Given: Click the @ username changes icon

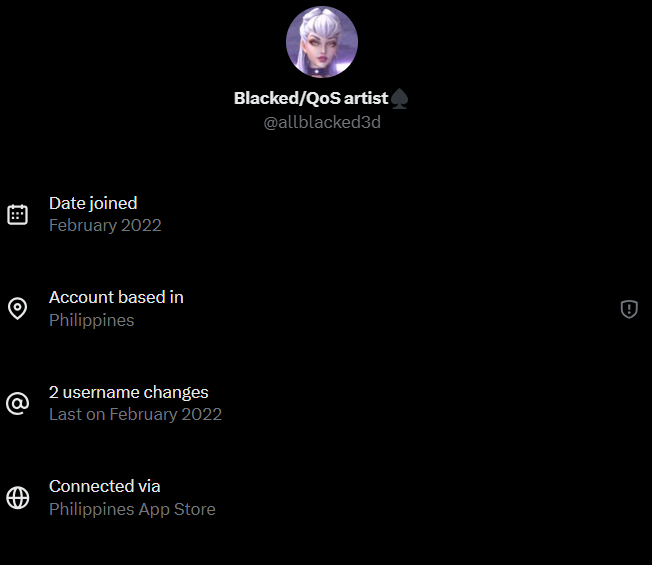Looking at the screenshot, I should (x=17, y=403).
